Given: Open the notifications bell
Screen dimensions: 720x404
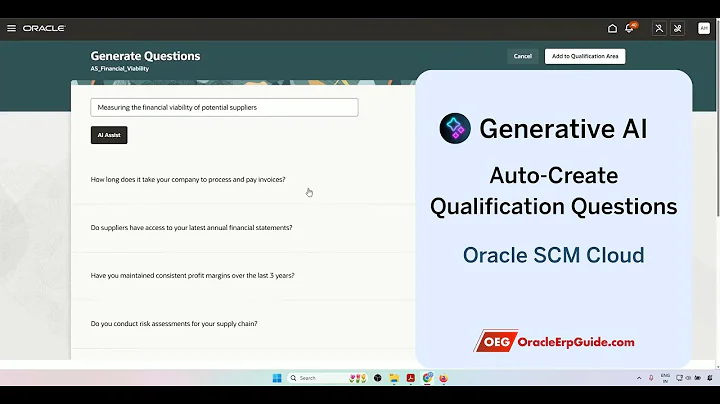Looking at the screenshot, I should point(630,28).
